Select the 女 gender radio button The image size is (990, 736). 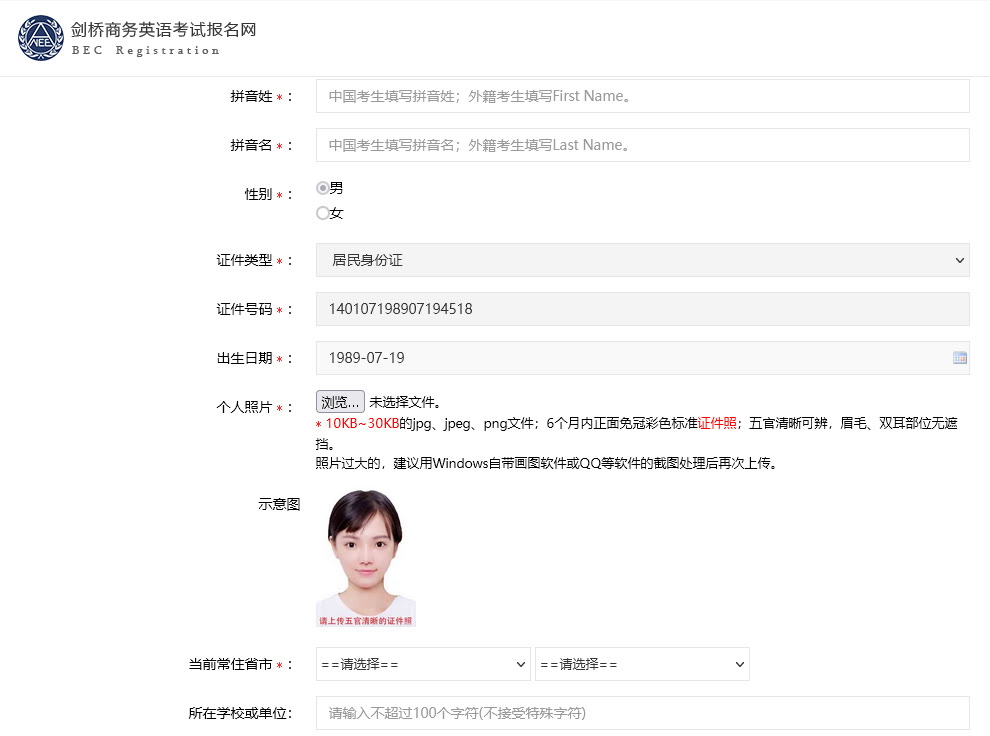point(322,212)
